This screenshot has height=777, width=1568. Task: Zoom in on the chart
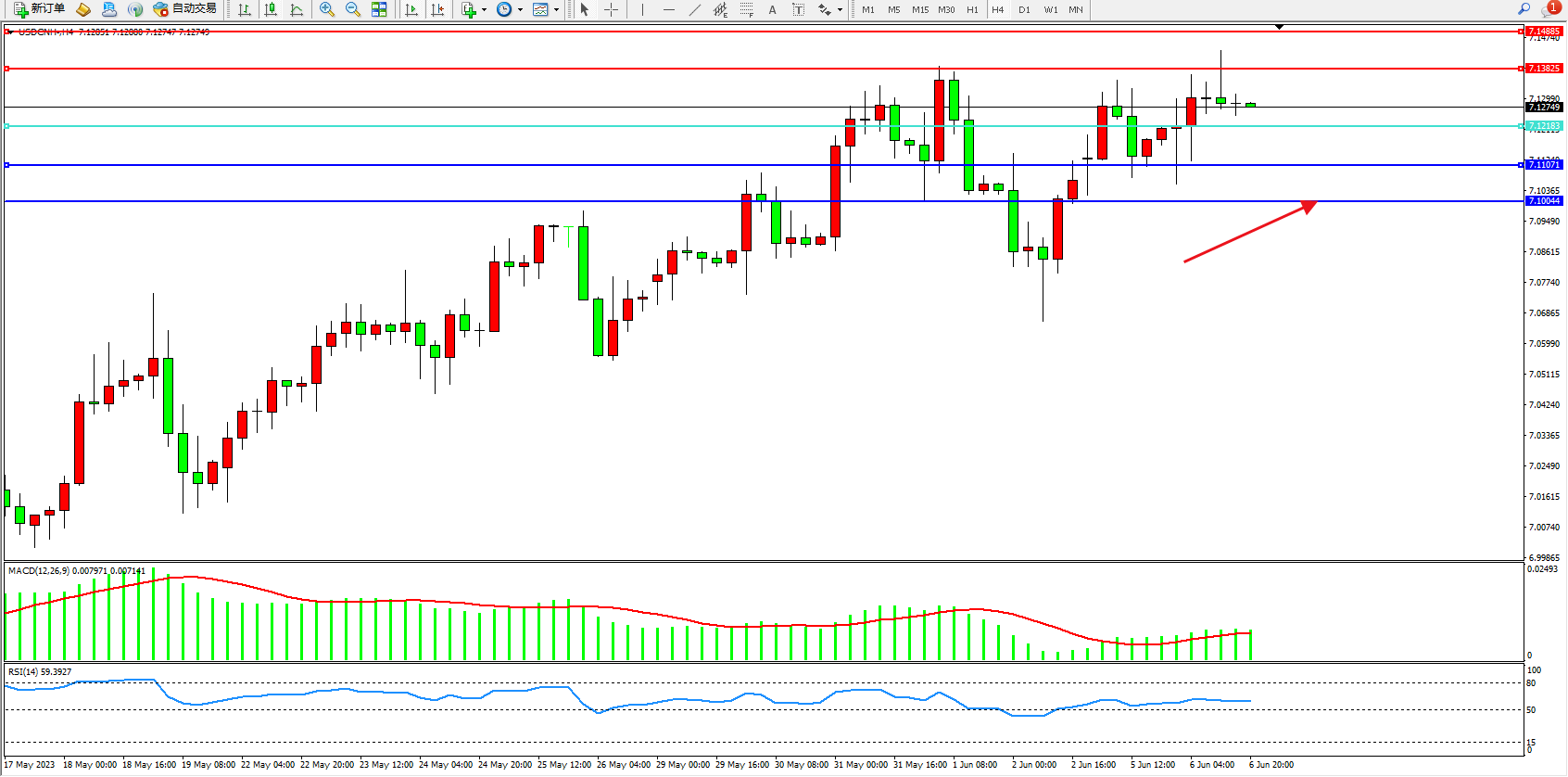[x=327, y=9]
